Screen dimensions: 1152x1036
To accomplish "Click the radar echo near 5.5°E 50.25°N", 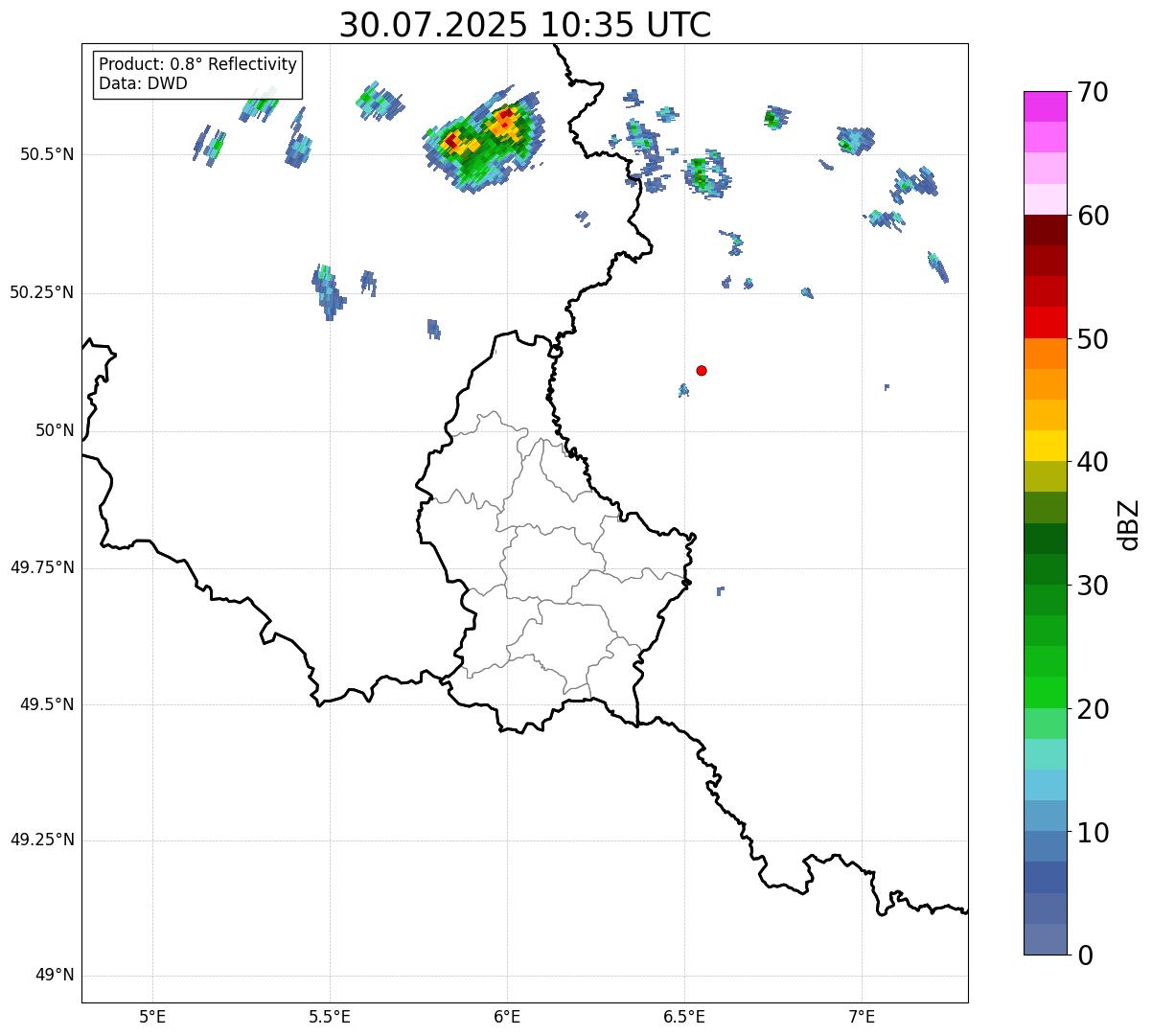I will pos(327,291).
